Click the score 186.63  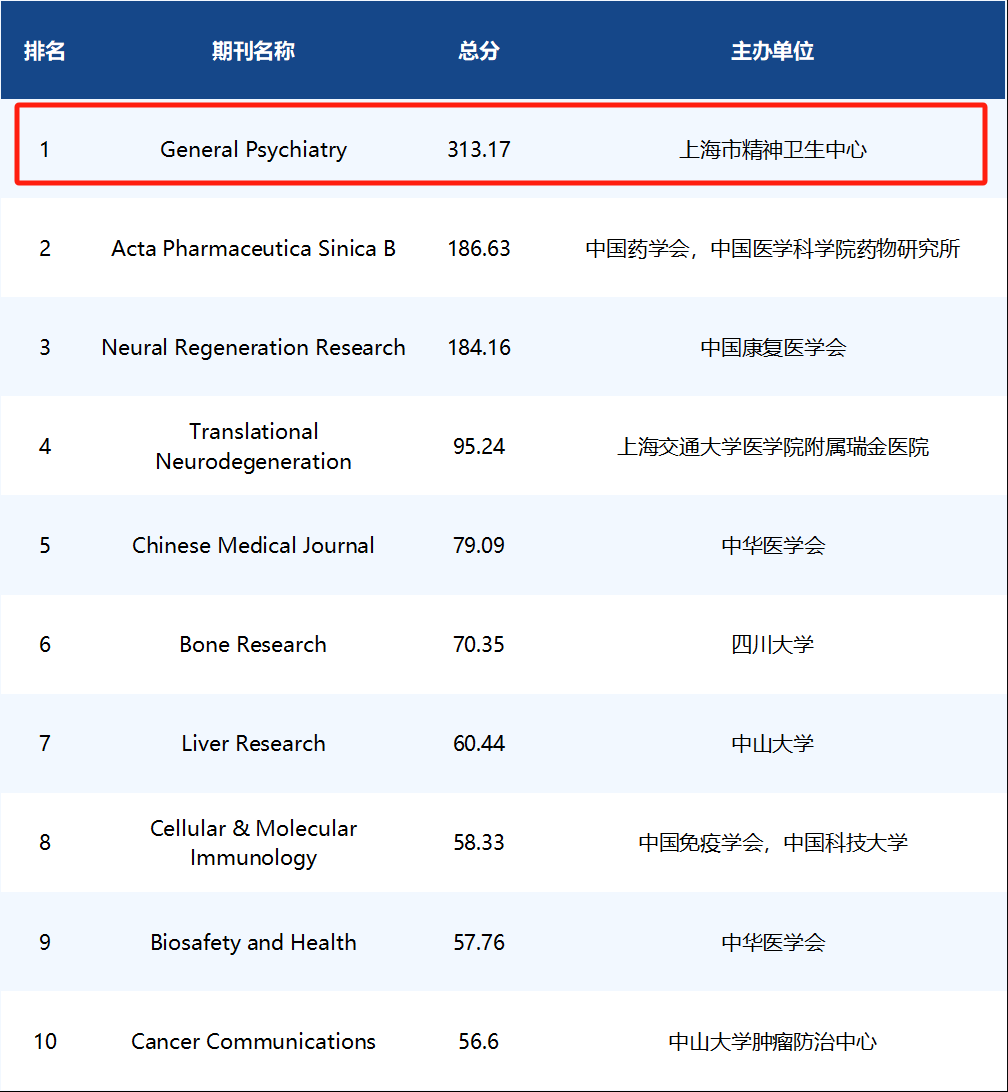[479, 249]
